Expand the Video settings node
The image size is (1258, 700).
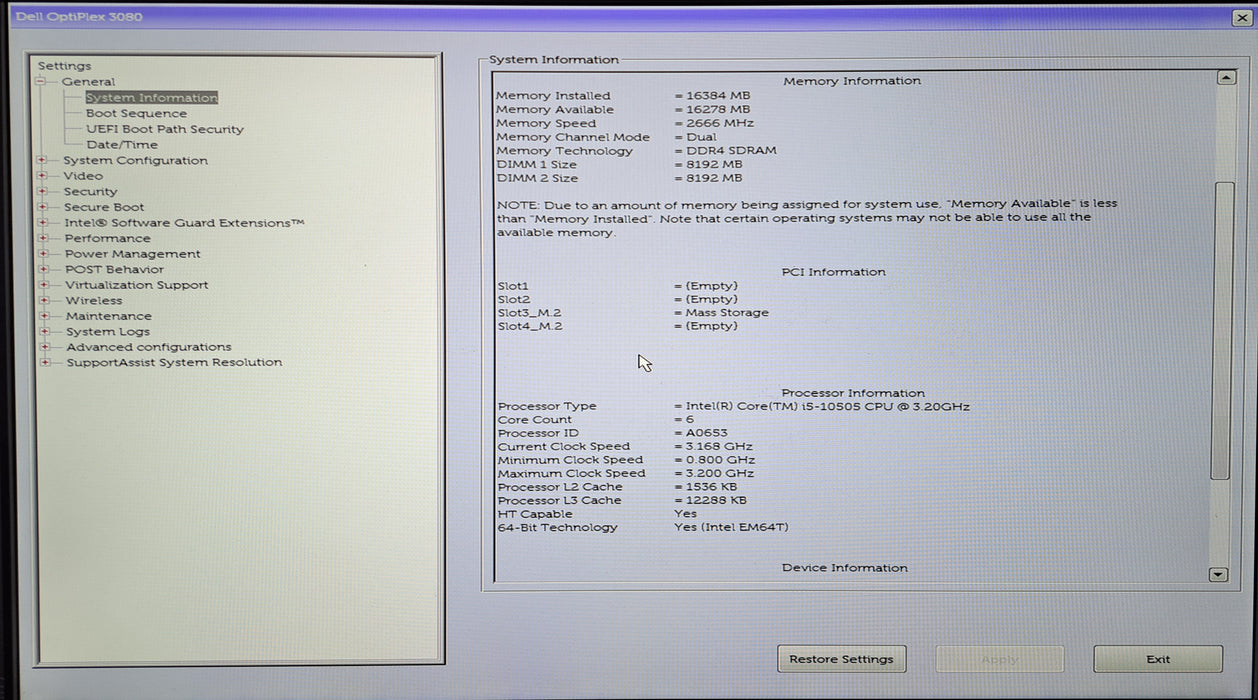coord(43,176)
